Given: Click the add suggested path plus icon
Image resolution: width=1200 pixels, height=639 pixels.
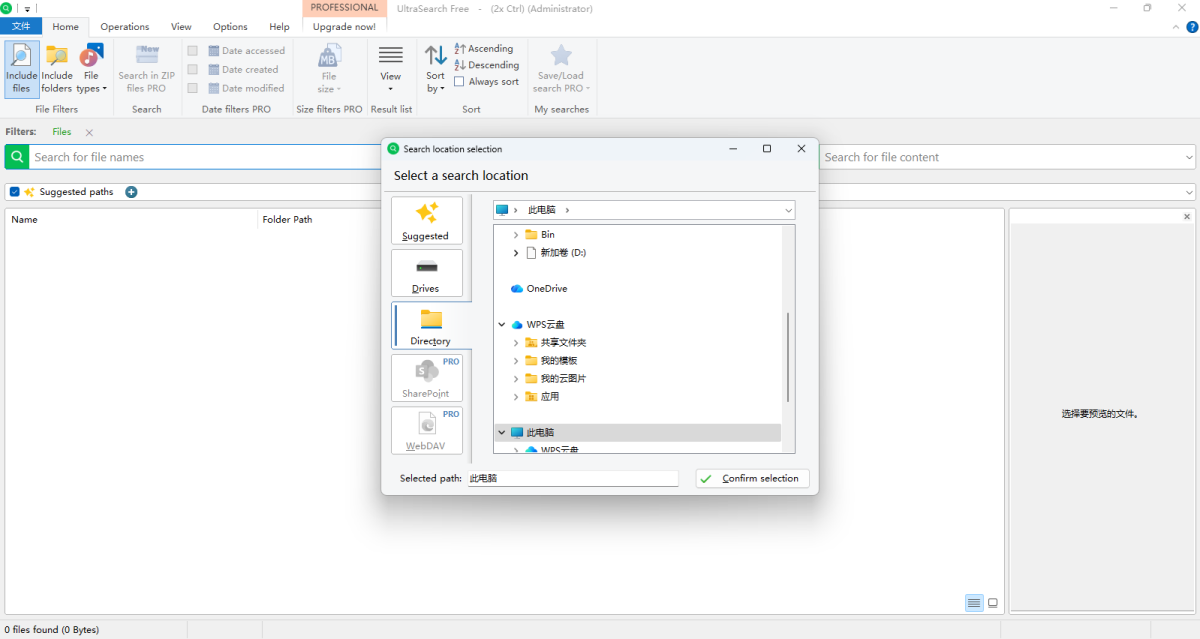Looking at the screenshot, I should click(x=131, y=192).
